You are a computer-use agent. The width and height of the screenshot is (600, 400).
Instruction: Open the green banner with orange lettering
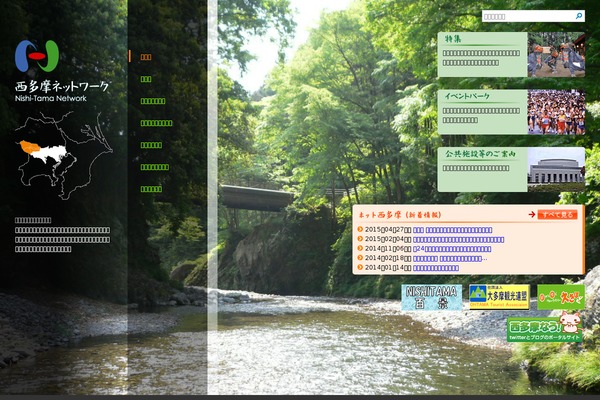point(561,297)
